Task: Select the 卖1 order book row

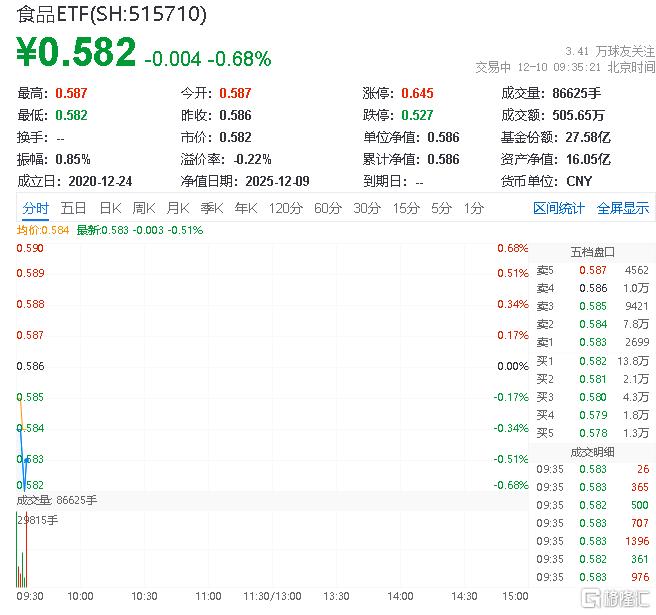Action: tap(592, 342)
